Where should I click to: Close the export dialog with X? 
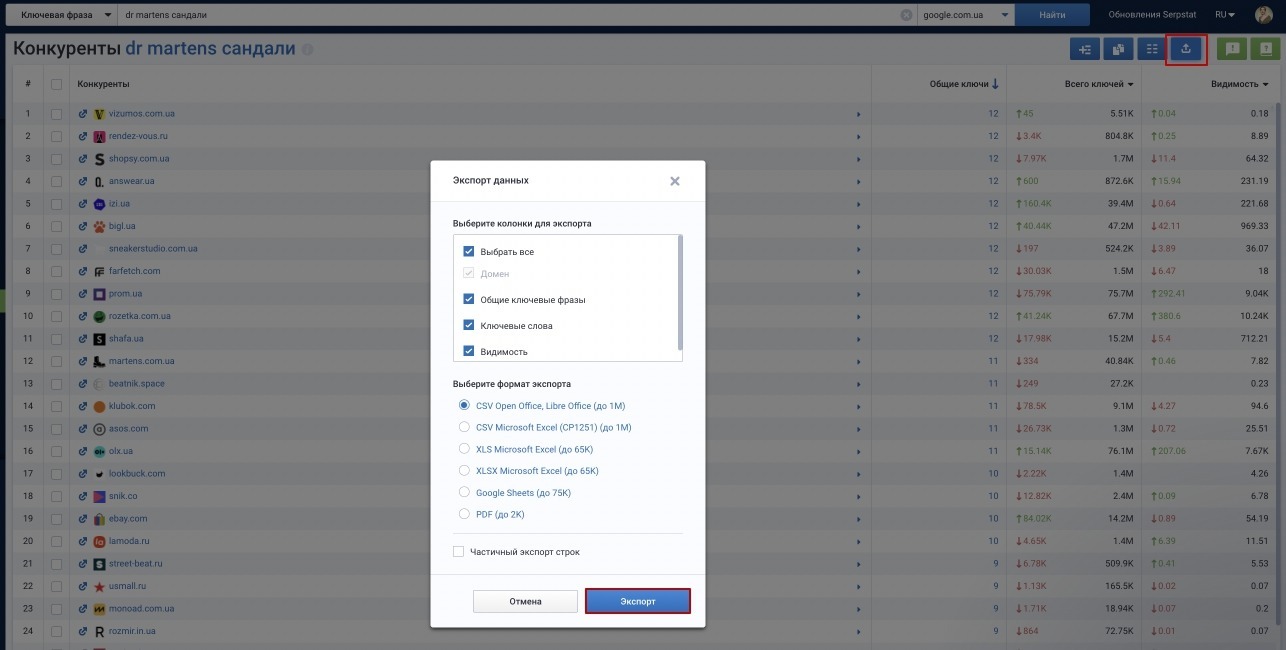click(x=675, y=181)
